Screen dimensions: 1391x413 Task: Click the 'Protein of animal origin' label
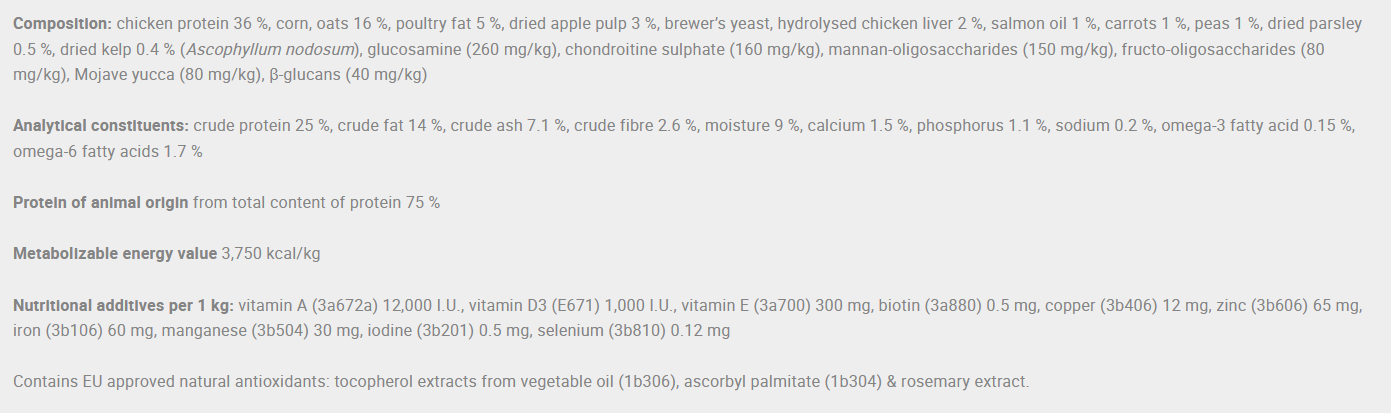click(x=100, y=203)
